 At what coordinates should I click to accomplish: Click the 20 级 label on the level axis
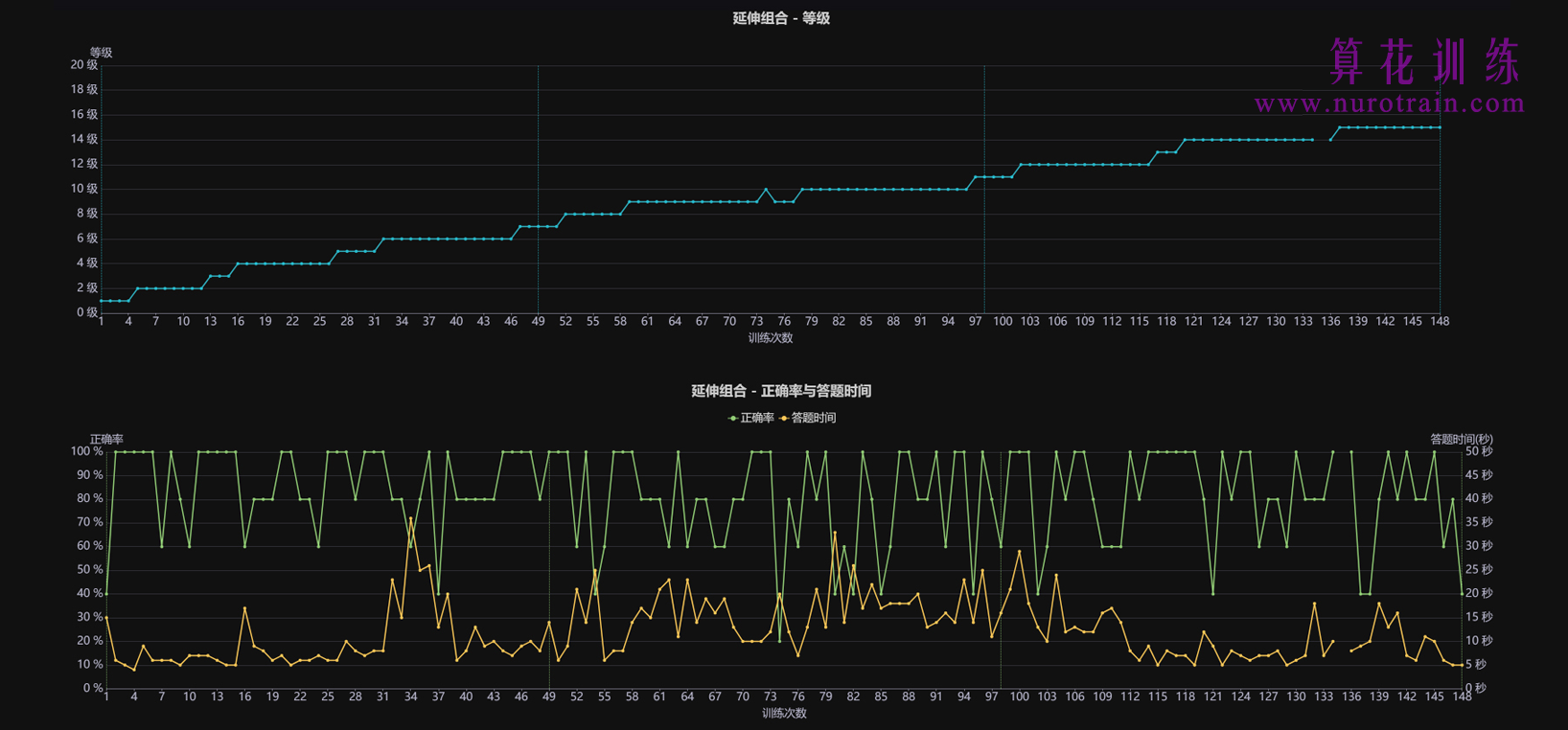pos(84,65)
